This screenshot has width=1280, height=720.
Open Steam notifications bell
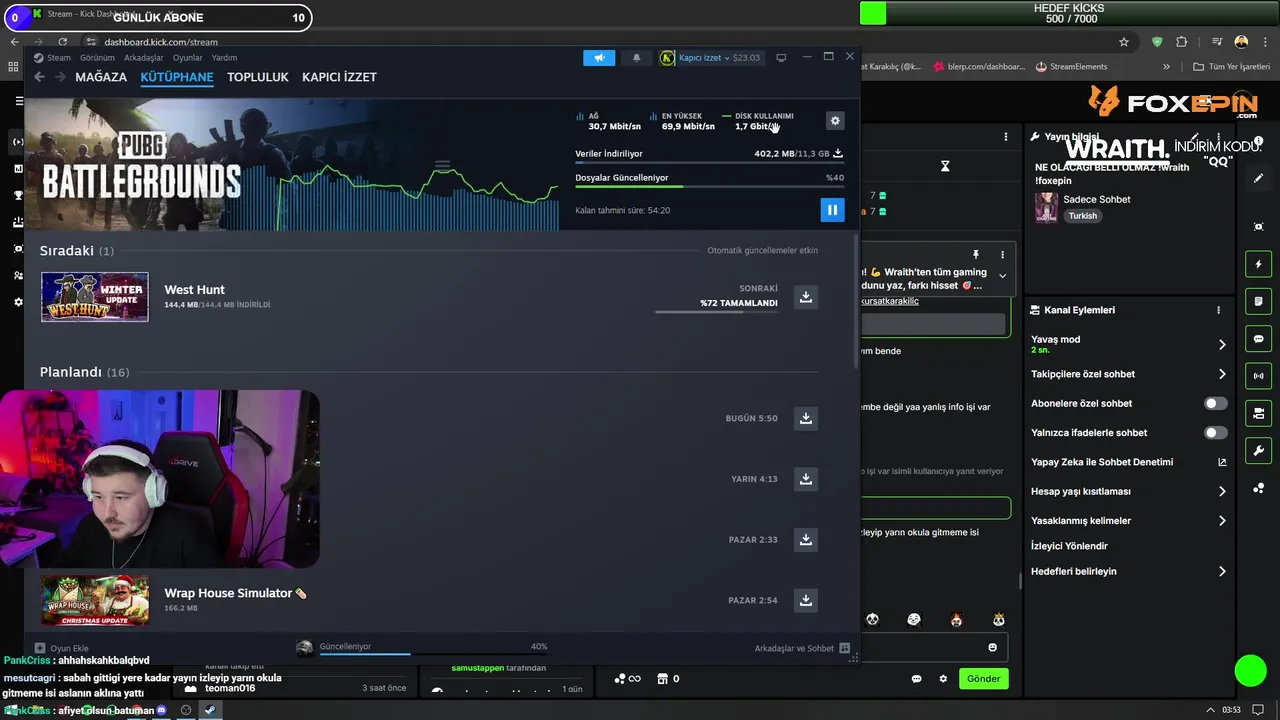(x=636, y=57)
